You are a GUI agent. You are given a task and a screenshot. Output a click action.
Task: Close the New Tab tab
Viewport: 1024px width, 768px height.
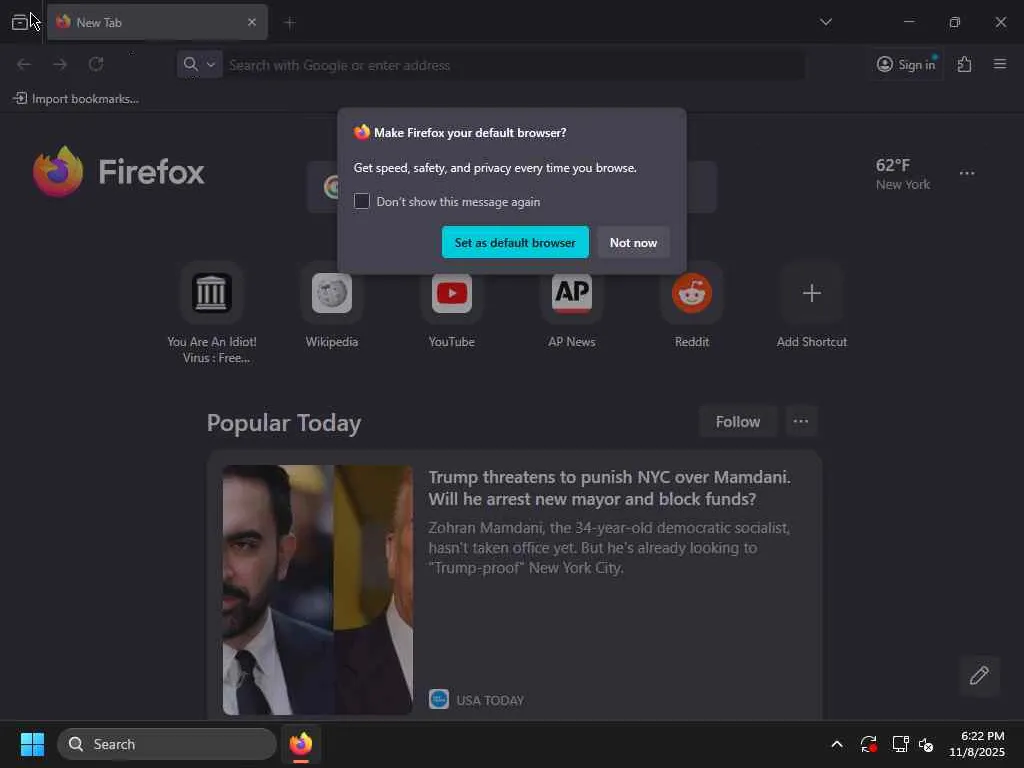(x=252, y=22)
